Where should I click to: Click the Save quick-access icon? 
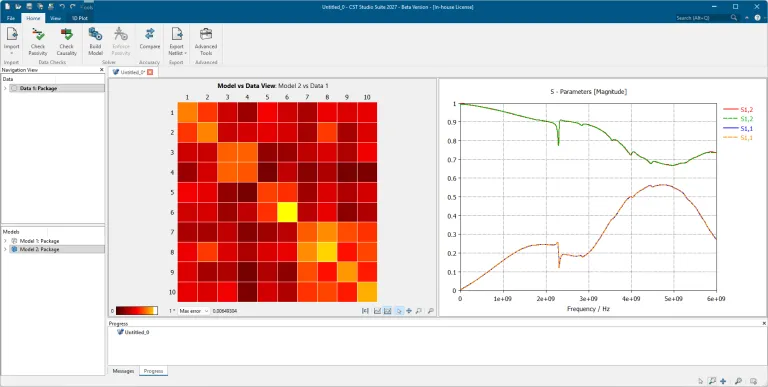click(29, 6)
